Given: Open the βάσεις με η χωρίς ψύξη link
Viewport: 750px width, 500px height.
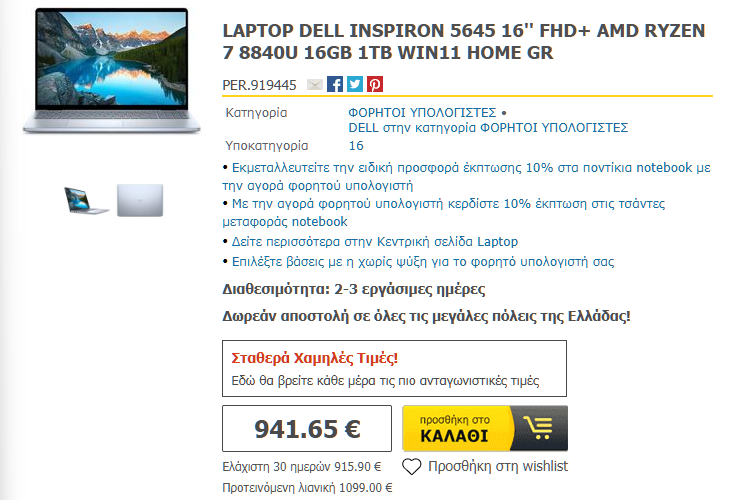Looking at the screenshot, I should coord(421,262).
